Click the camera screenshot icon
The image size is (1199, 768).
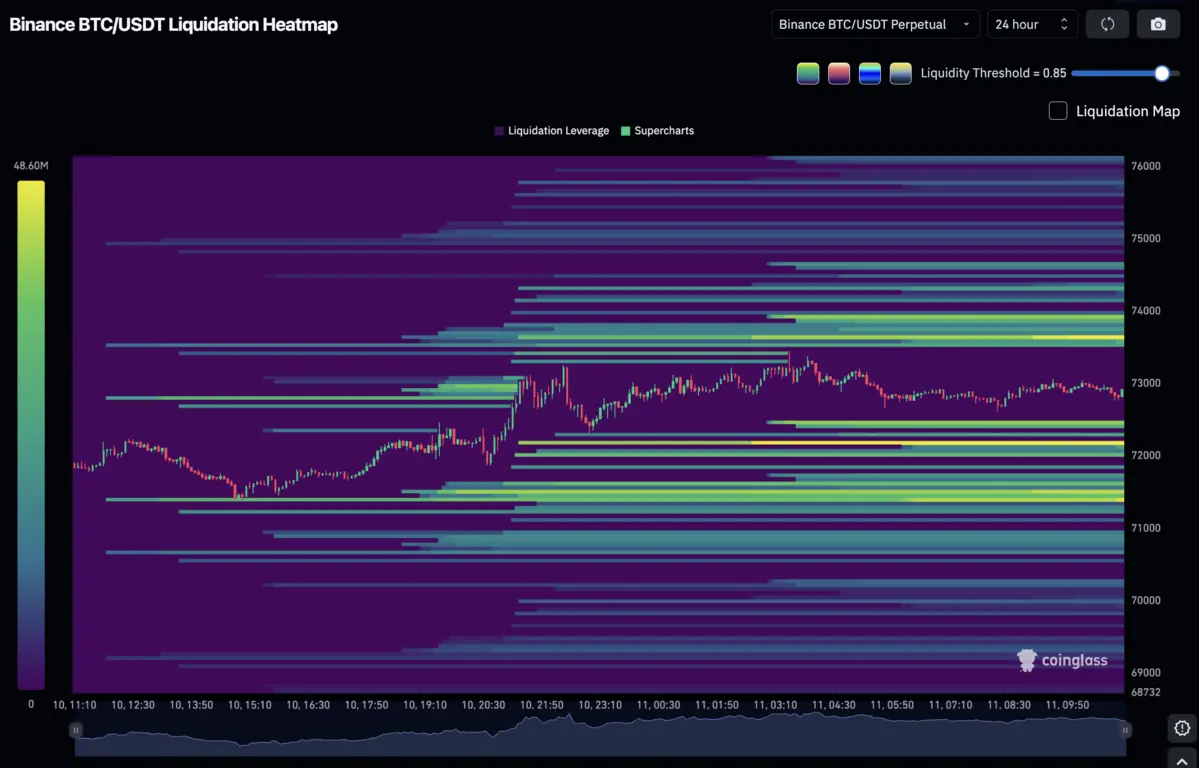coord(1158,23)
